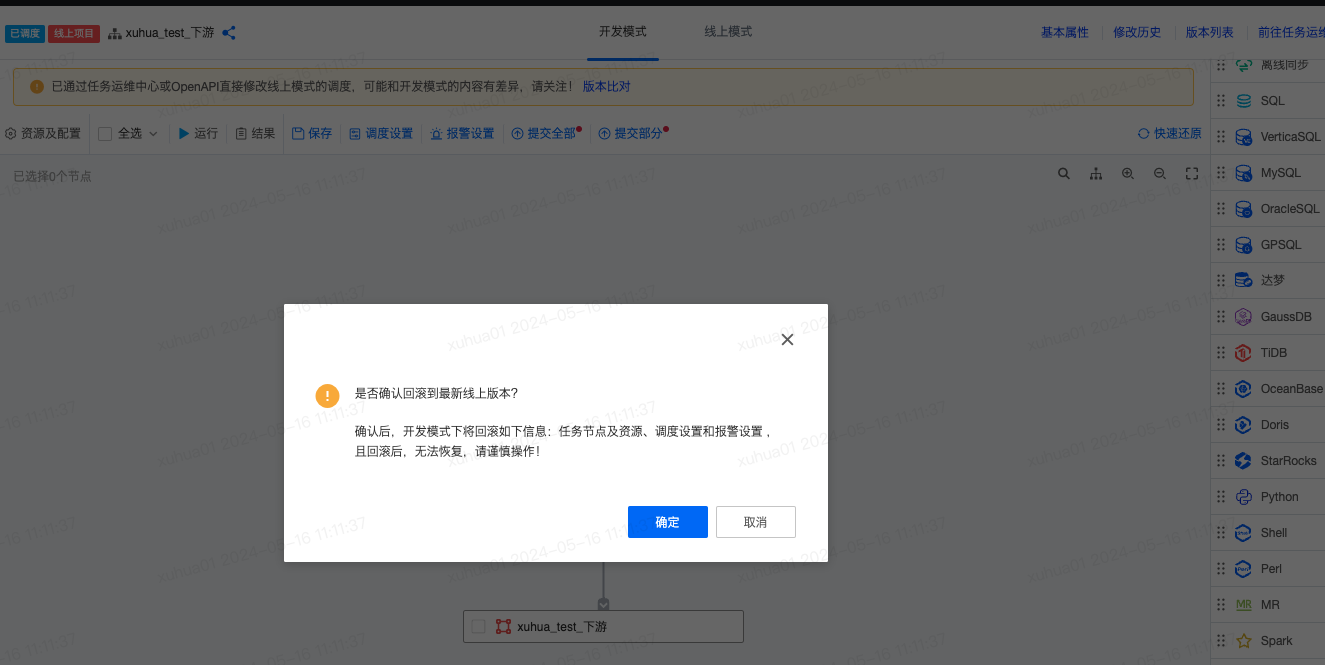The width and height of the screenshot is (1325, 665).
Task: Click the zoom out icon
Action: click(1160, 173)
